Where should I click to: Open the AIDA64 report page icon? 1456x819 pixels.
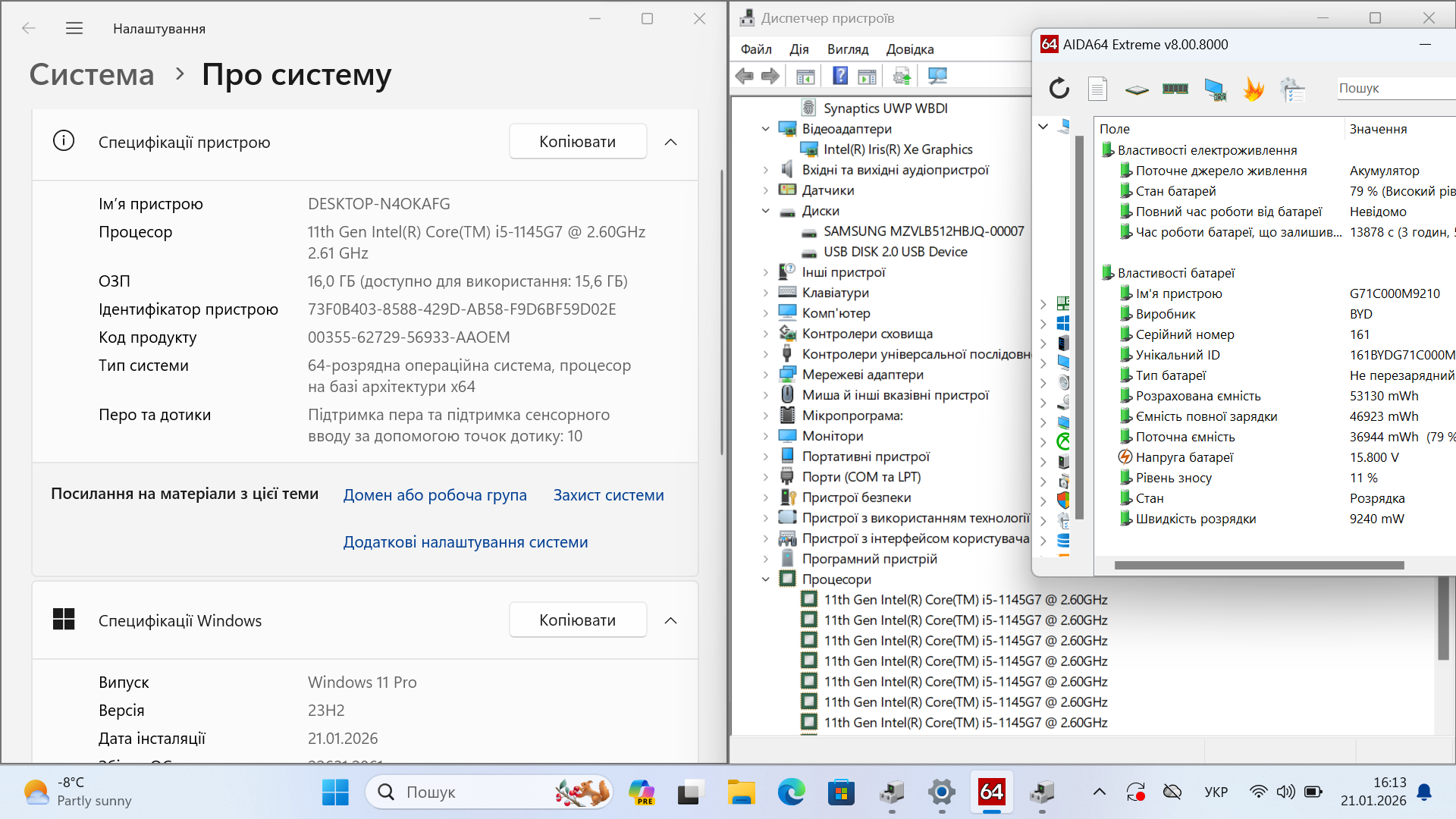coord(1097,89)
